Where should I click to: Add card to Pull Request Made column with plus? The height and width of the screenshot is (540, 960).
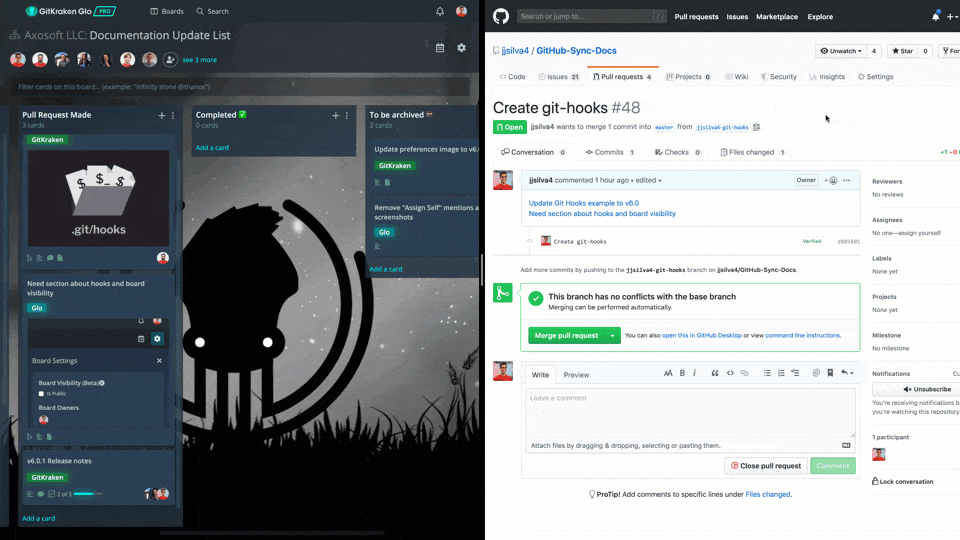click(162, 115)
